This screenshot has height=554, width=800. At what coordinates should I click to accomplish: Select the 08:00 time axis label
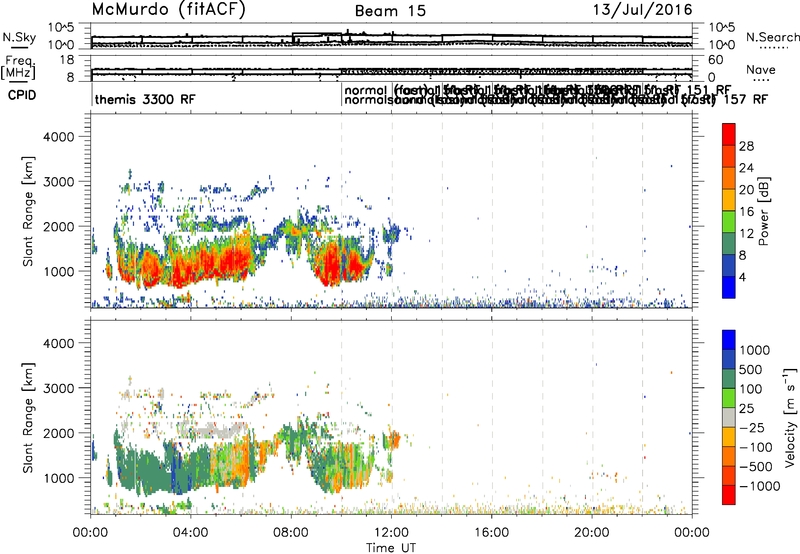tap(291, 533)
